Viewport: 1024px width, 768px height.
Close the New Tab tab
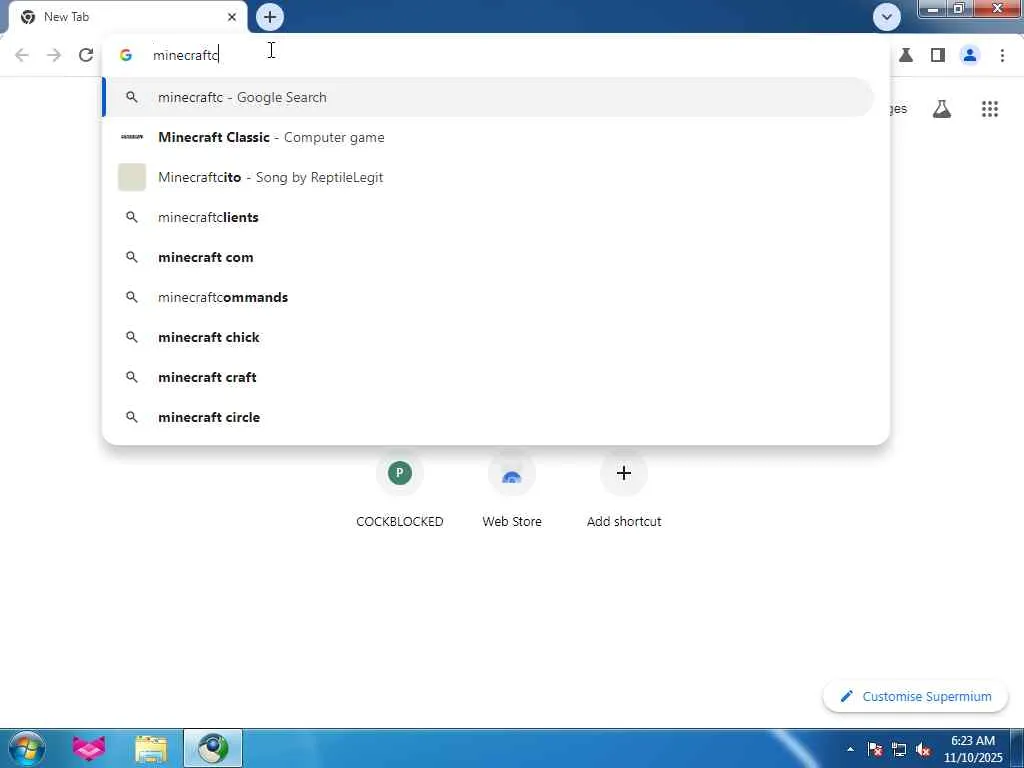click(232, 17)
